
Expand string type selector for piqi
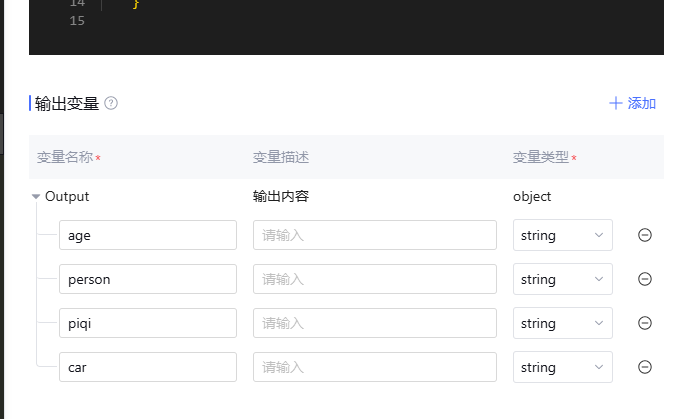click(562, 323)
